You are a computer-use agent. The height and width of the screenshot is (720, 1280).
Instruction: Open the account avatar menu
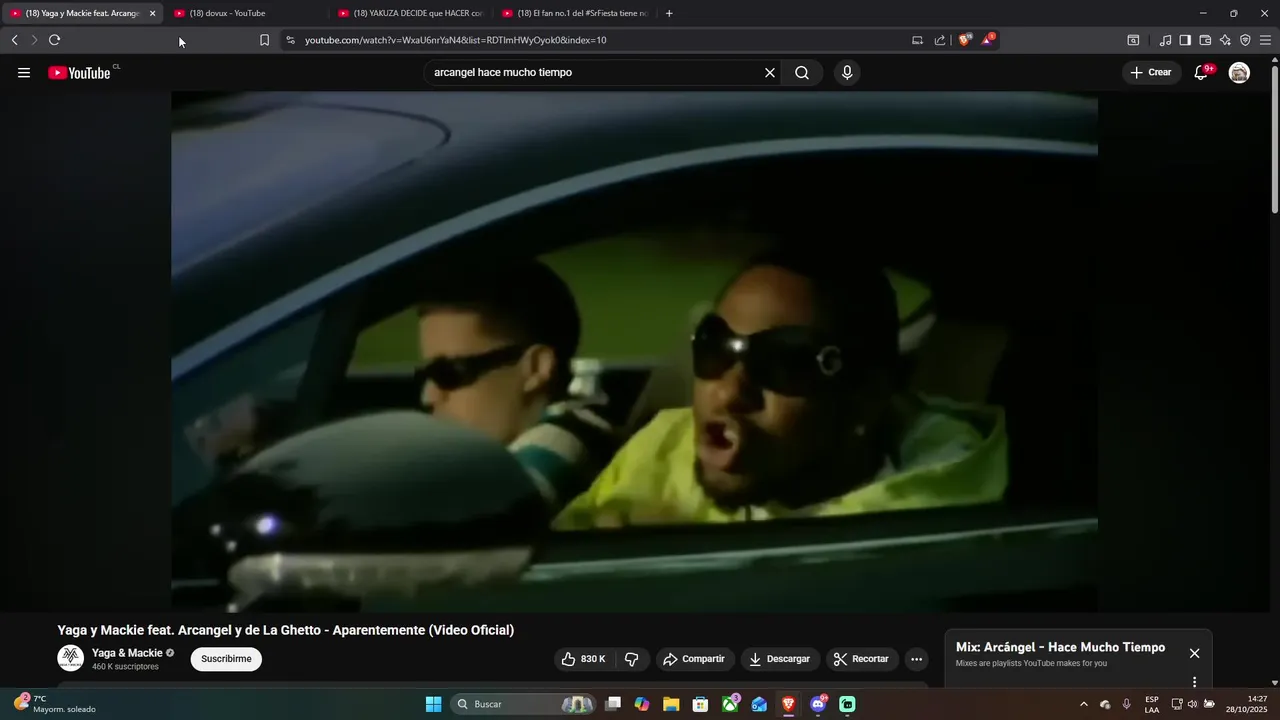point(1239,73)
